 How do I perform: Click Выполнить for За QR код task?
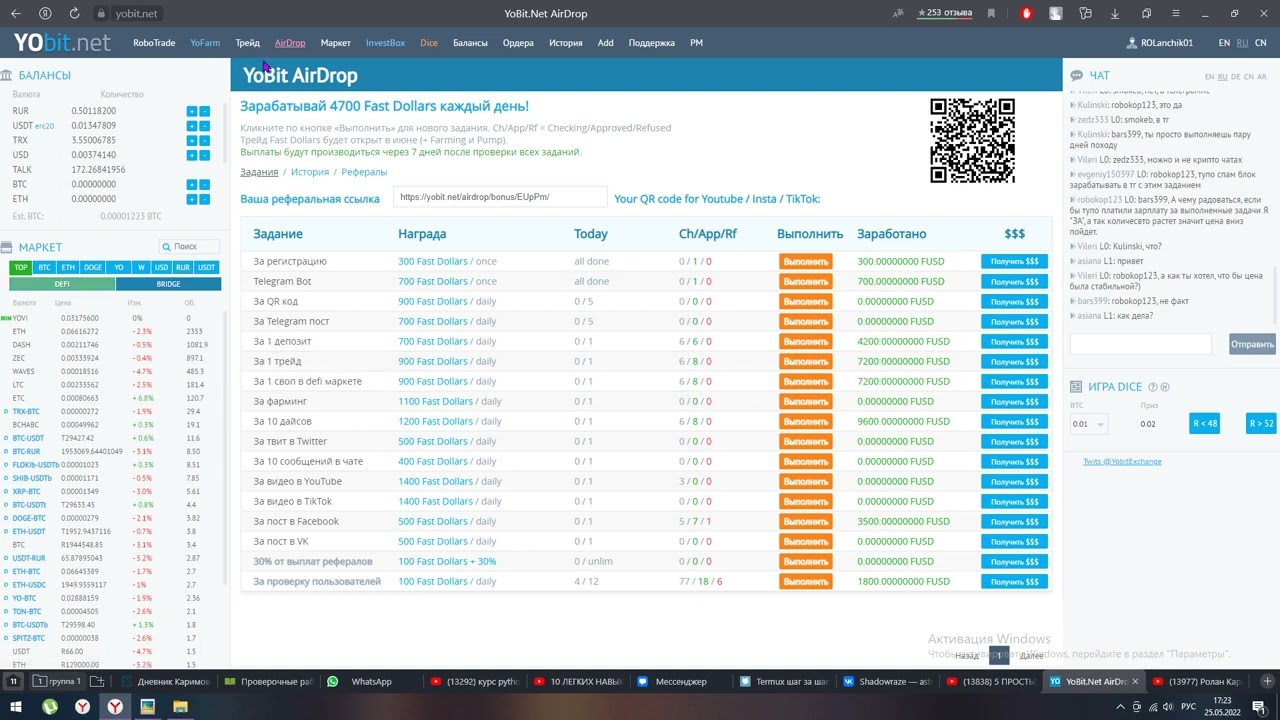(x=805, y=302)
